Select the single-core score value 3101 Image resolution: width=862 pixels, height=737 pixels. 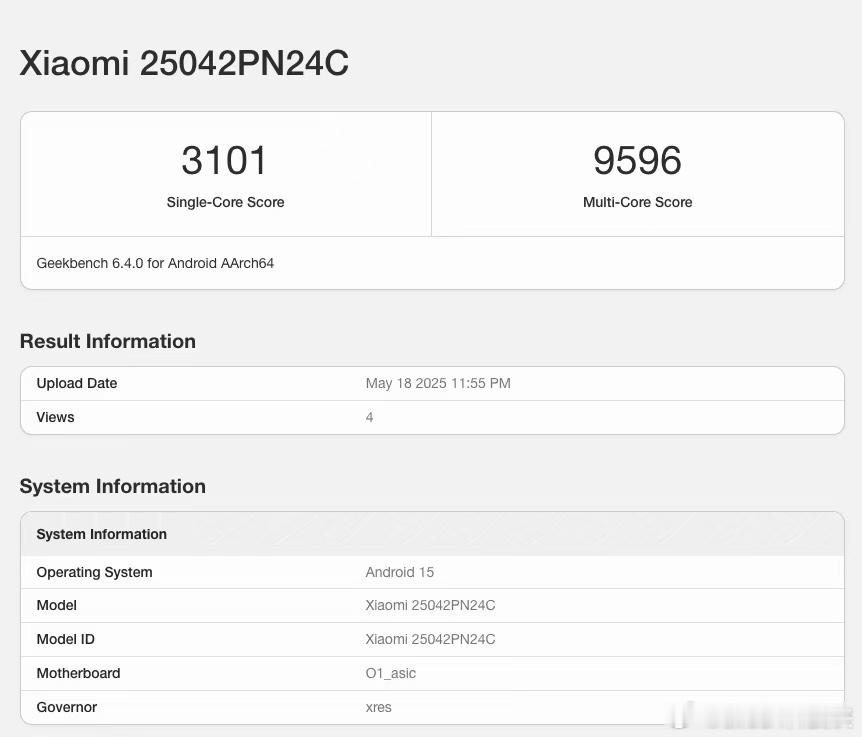click(x=224, y=160)
